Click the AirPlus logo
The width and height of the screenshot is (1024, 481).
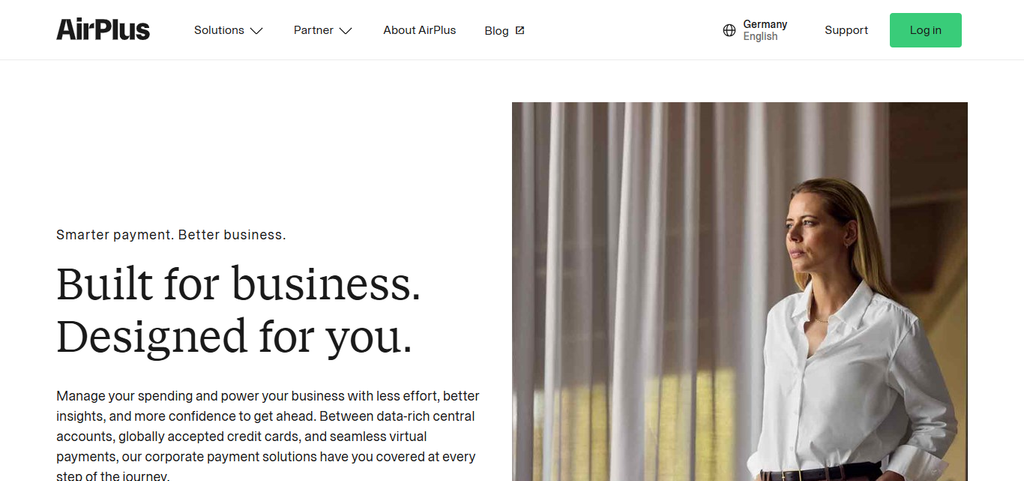103,30
